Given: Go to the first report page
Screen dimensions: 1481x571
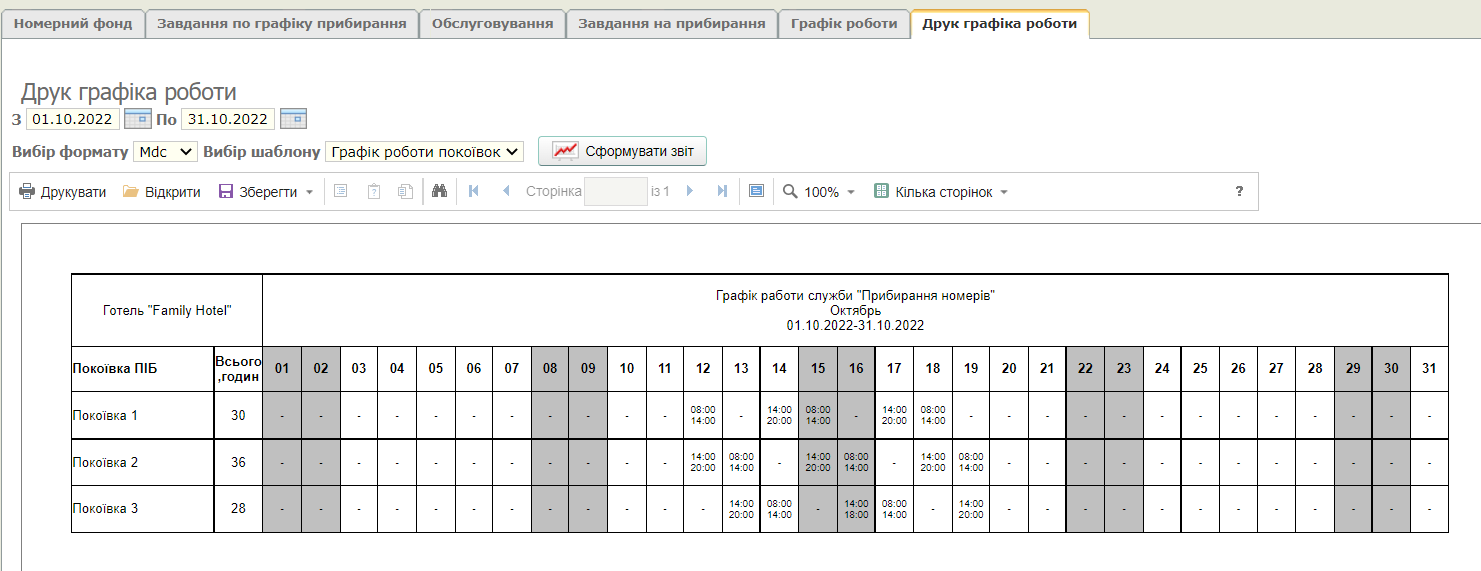Looking at the screenshot, I should [473, 192].
